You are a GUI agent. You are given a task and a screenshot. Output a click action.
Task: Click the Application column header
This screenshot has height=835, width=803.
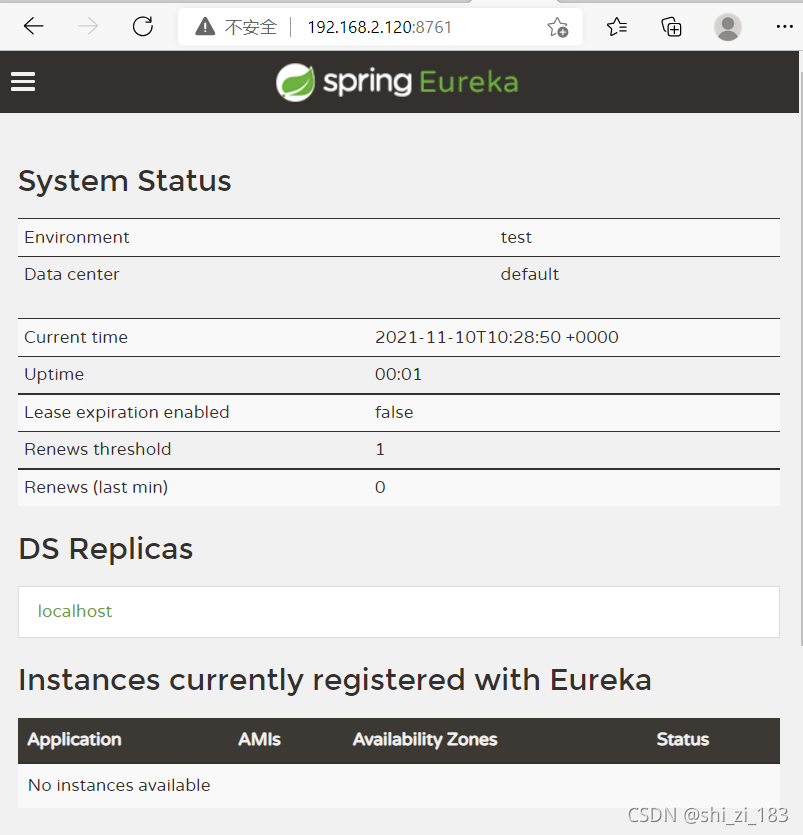click(x=74, y=739)
